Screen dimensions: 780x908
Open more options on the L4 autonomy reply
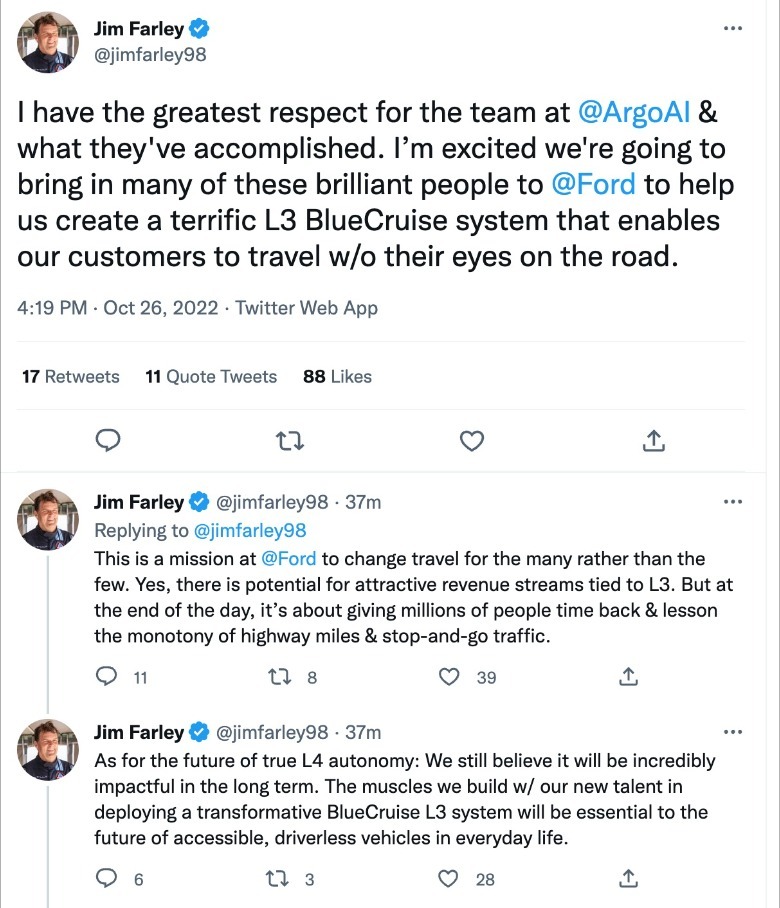[x=732, y=731]
